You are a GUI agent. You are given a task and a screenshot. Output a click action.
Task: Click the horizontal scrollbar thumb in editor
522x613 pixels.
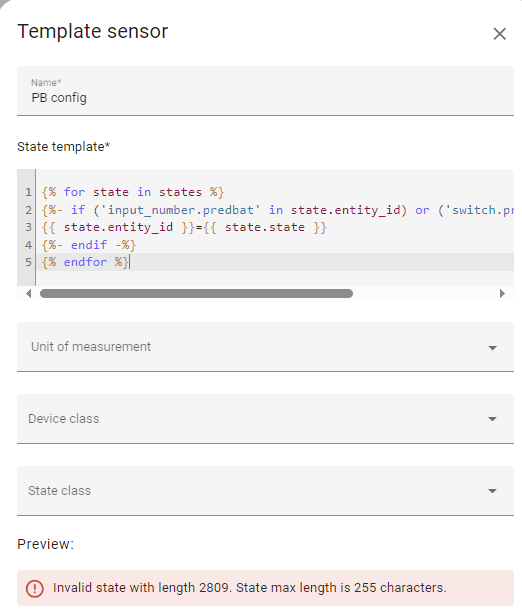pos(196,294)
